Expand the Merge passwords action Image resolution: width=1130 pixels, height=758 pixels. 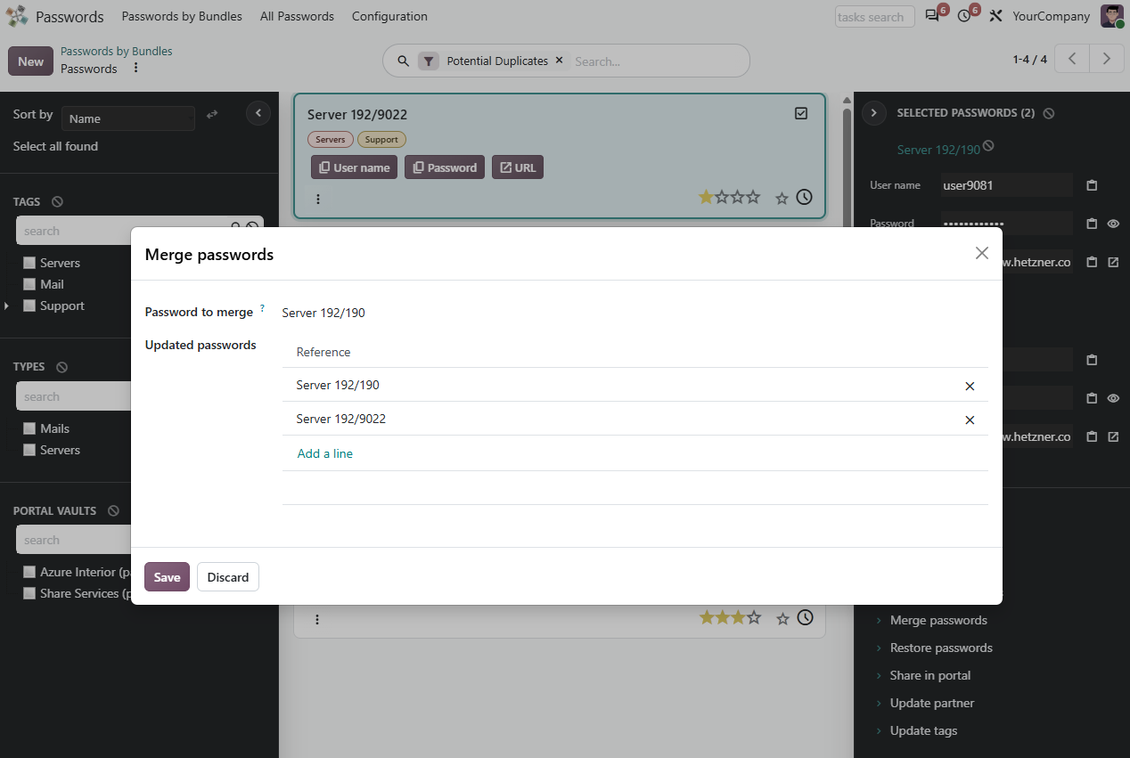[938, 620]
